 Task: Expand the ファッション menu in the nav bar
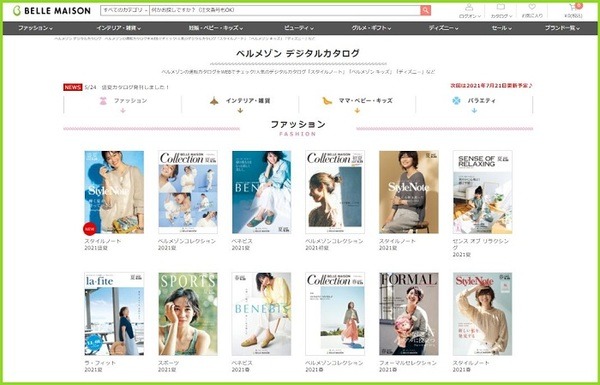click(36, 28)
